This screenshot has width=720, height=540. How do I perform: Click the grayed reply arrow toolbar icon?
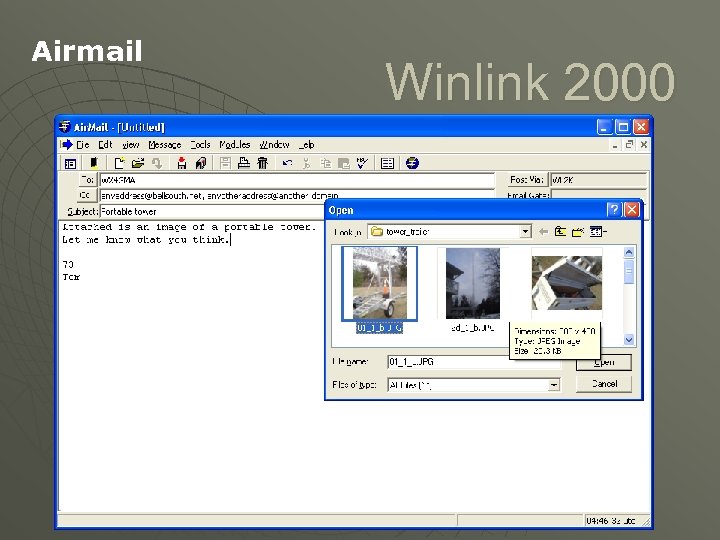157,163
